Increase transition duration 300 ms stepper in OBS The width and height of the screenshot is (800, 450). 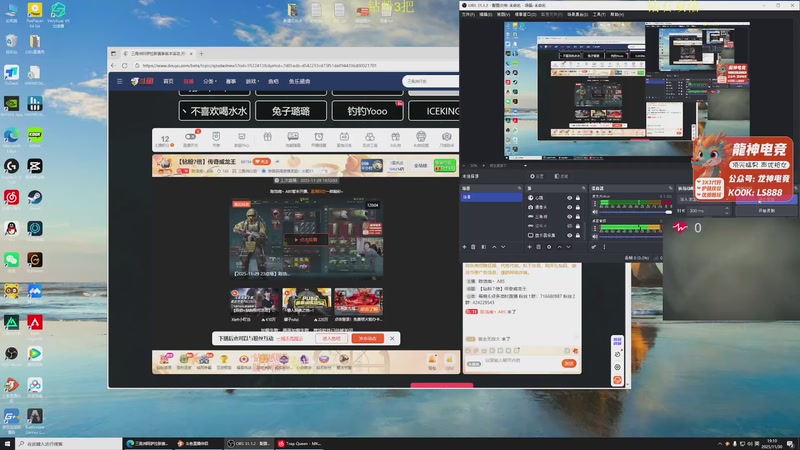(727, 209)
